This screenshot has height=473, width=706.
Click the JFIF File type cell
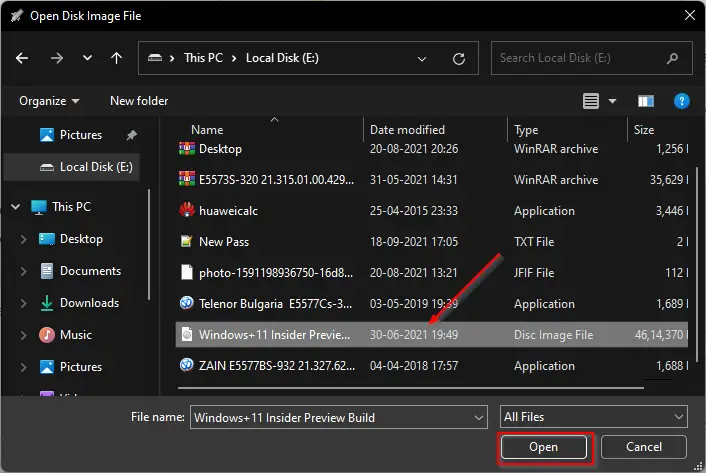coord(534,273)
